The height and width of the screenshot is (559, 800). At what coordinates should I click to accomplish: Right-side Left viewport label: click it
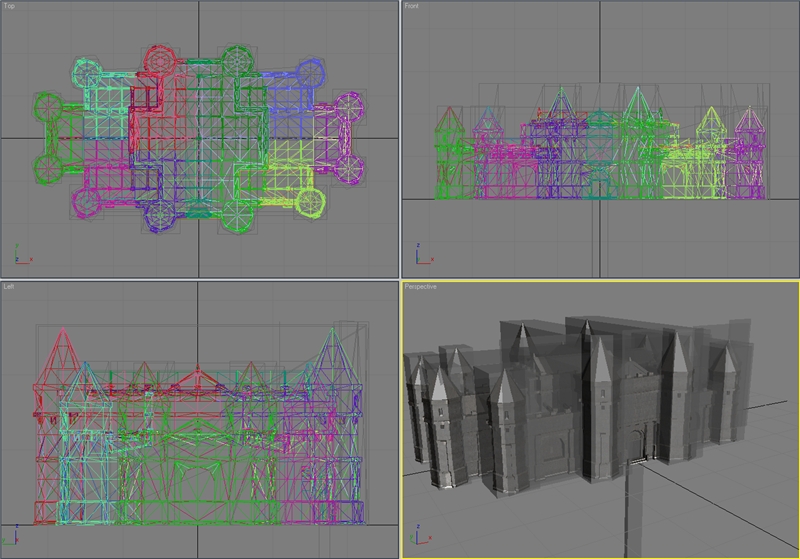10,286
